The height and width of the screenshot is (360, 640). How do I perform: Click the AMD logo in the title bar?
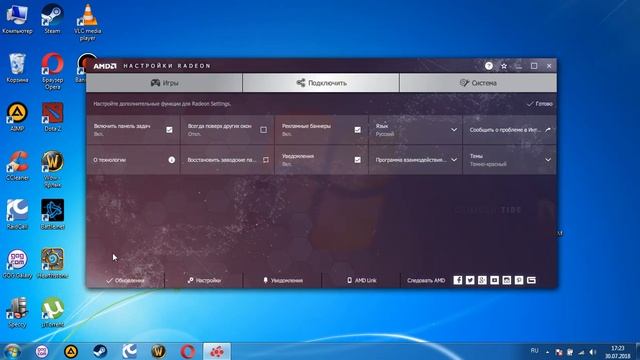pyautogui.click(x=105, y=66)
